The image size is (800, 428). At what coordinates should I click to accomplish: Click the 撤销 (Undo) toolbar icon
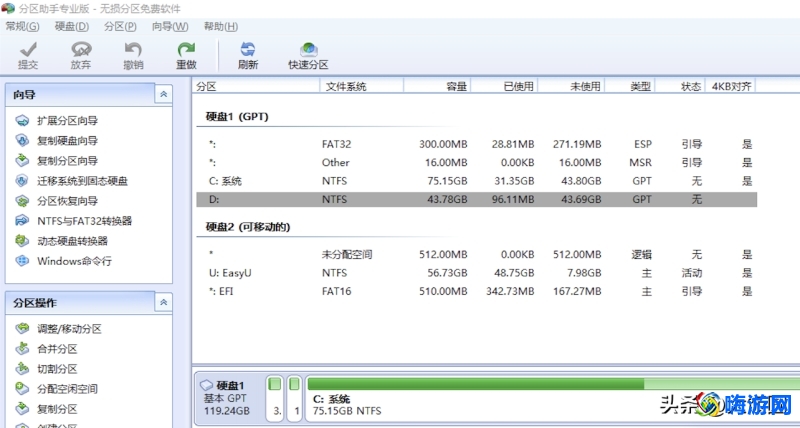coord(133,49)
